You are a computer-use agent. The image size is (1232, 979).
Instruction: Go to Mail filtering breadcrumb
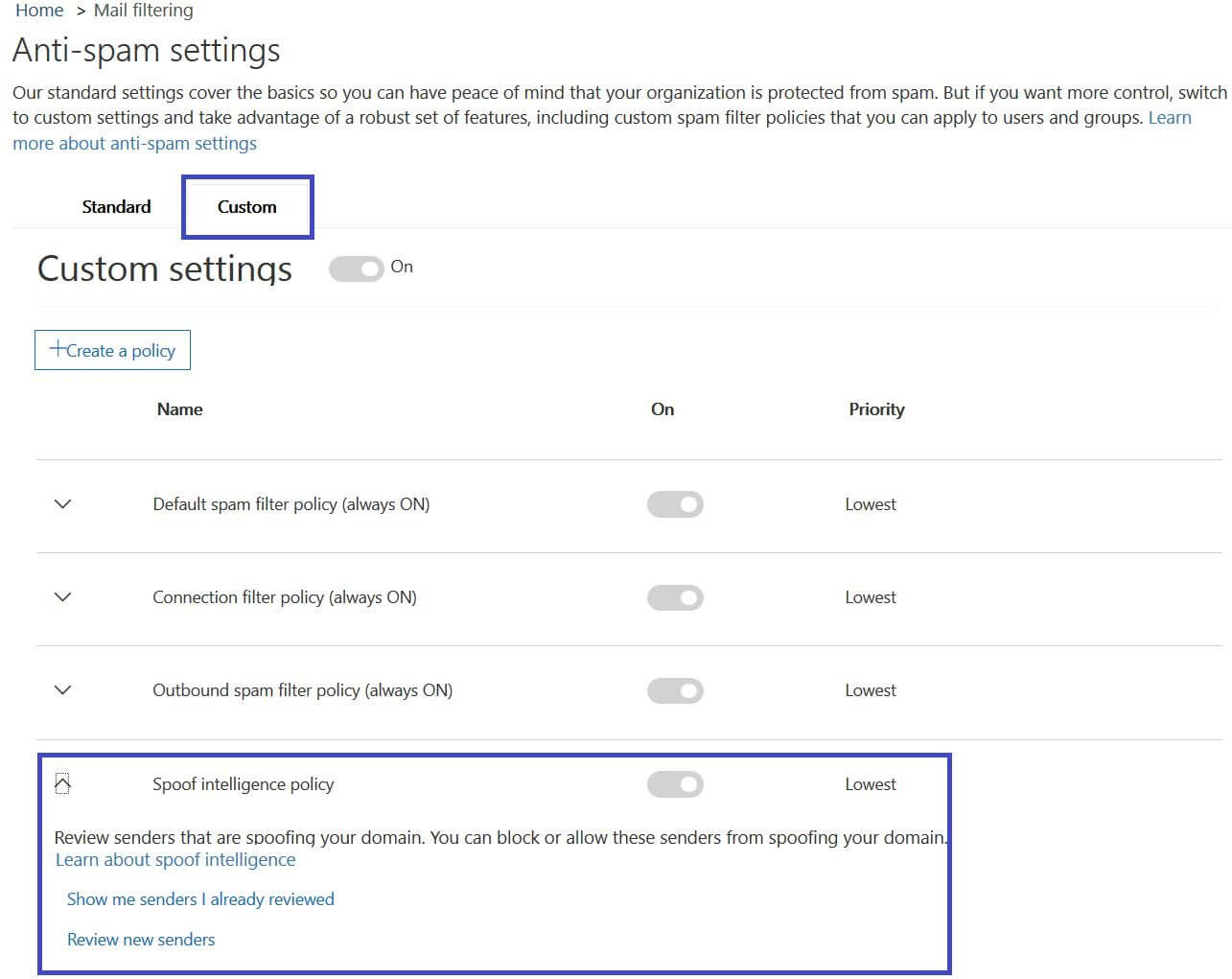point(143,11)
